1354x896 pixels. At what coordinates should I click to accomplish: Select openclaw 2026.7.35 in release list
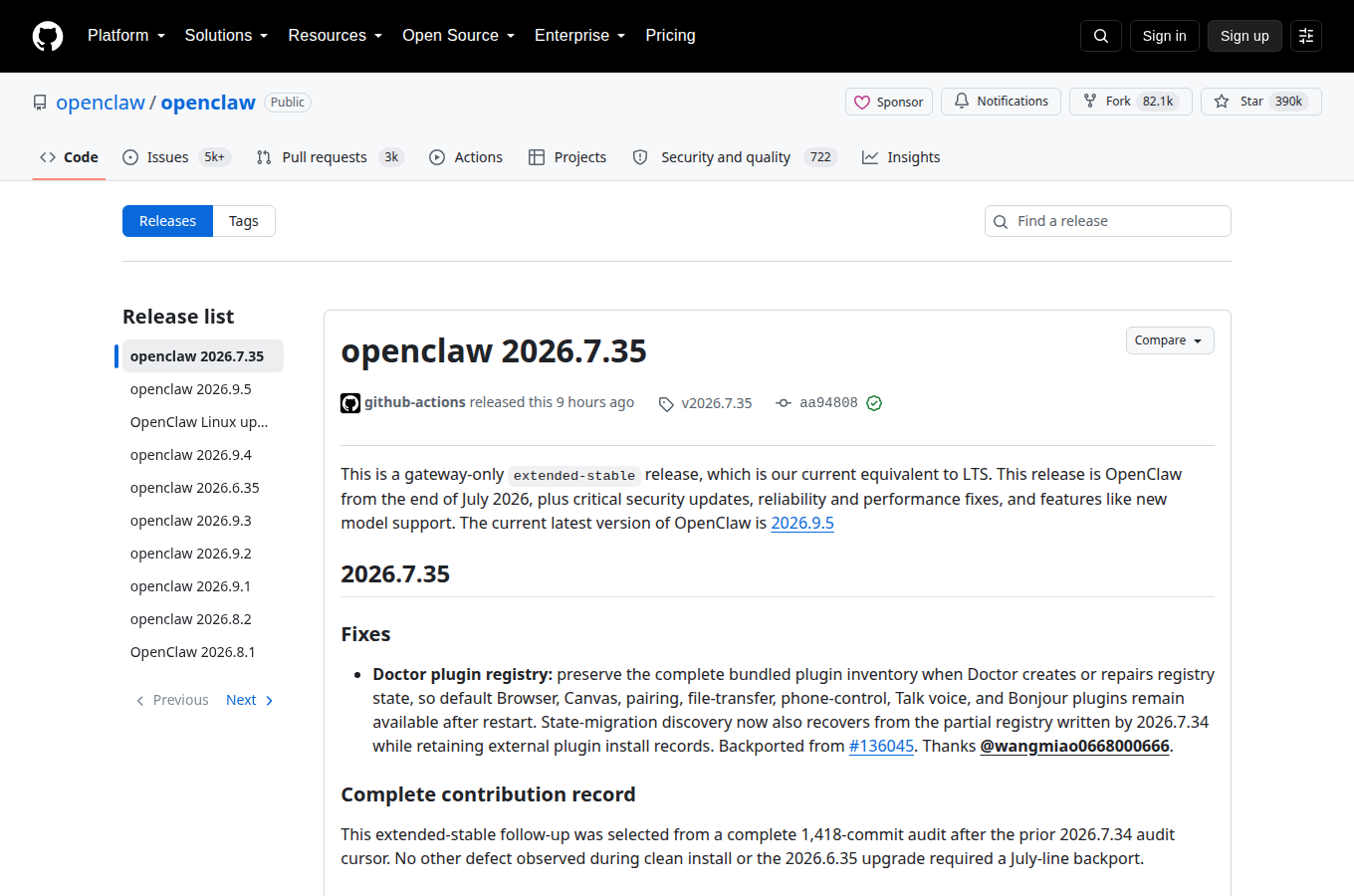pyautogui.click(x=203, y=356)
